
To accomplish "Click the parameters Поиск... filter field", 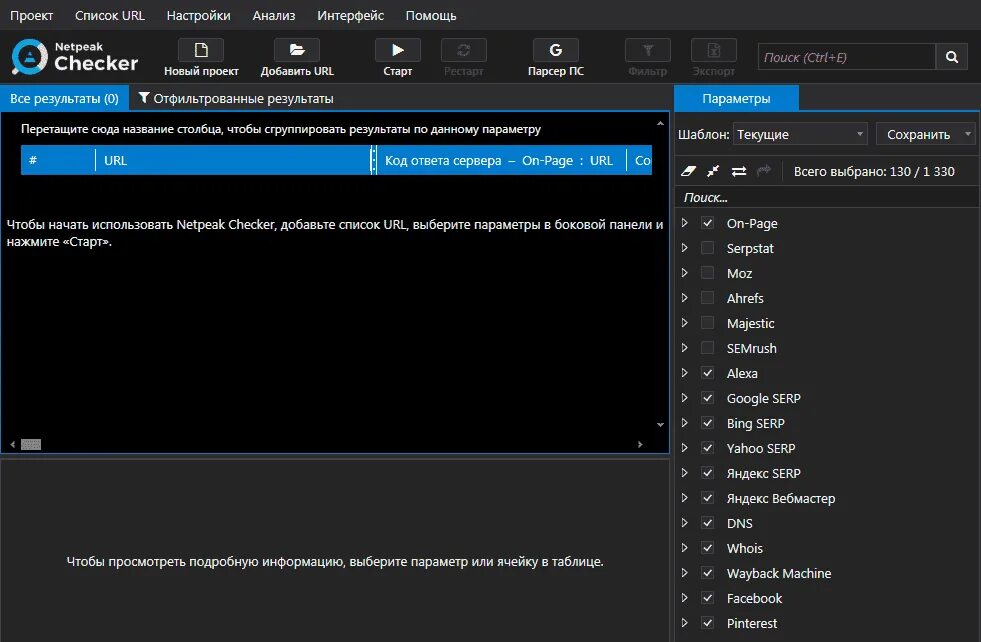I will pos(826,197).
